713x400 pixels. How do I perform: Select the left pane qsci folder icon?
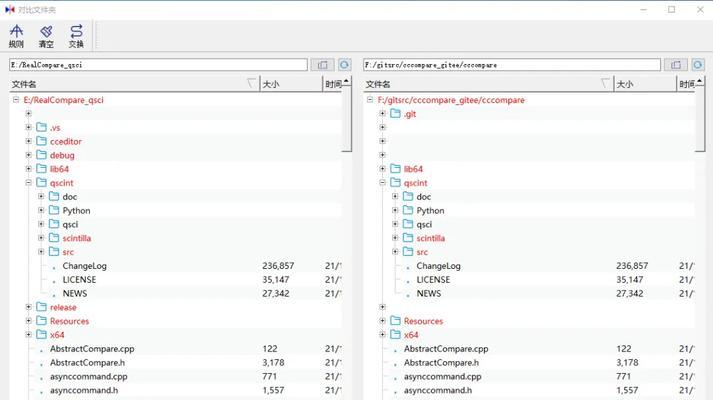[54, 224]
